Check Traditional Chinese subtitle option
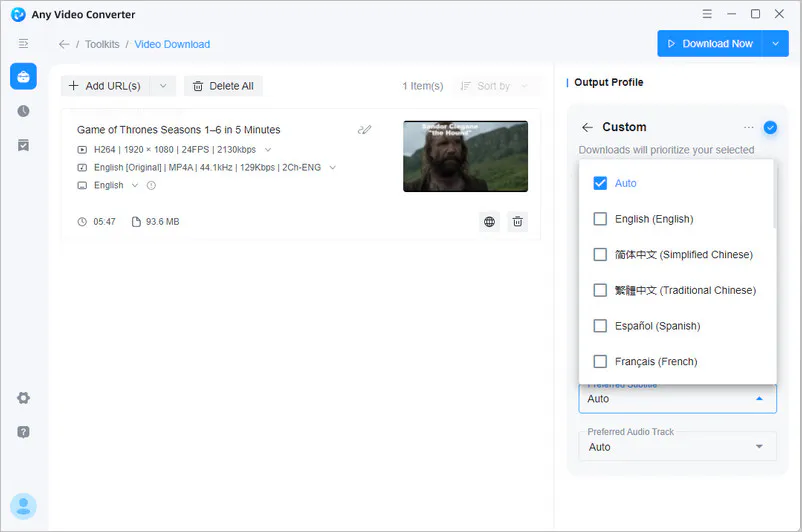This screenshot has width=802, height=532. [x=600, y=290]
